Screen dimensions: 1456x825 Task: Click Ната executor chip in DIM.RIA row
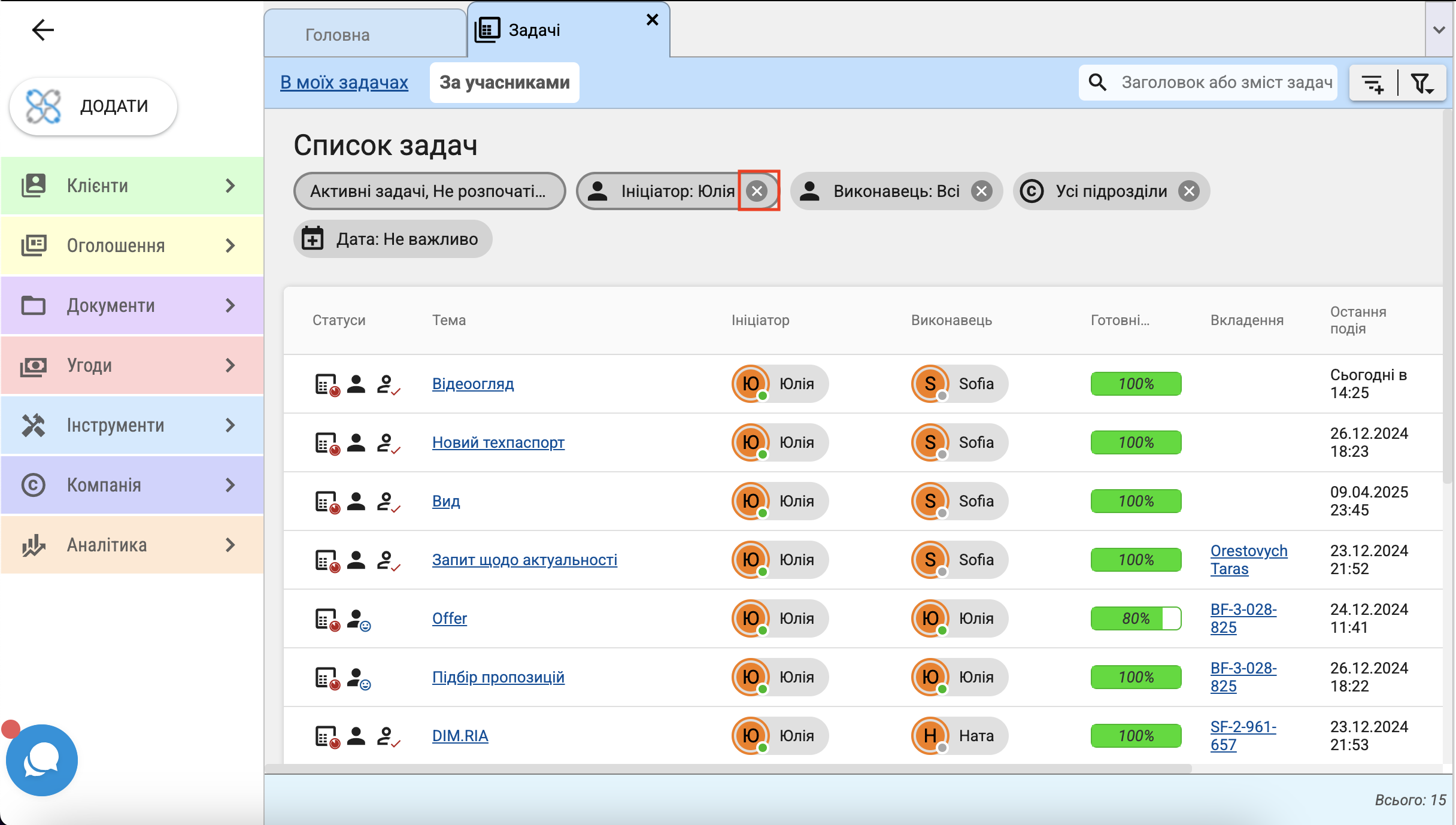pyautogui.click(x=960, y=736)
